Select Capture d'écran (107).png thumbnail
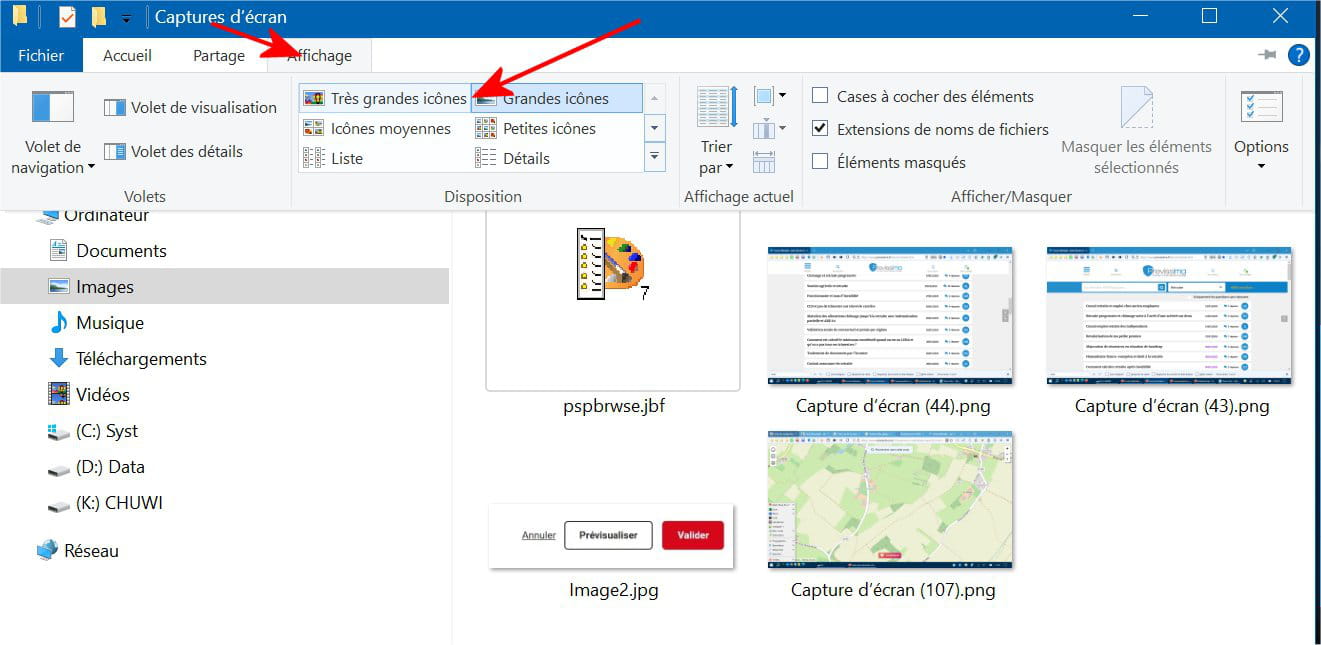Viewport: 1321px width, 645px height. pyautogui.click(x=890, y=500)
